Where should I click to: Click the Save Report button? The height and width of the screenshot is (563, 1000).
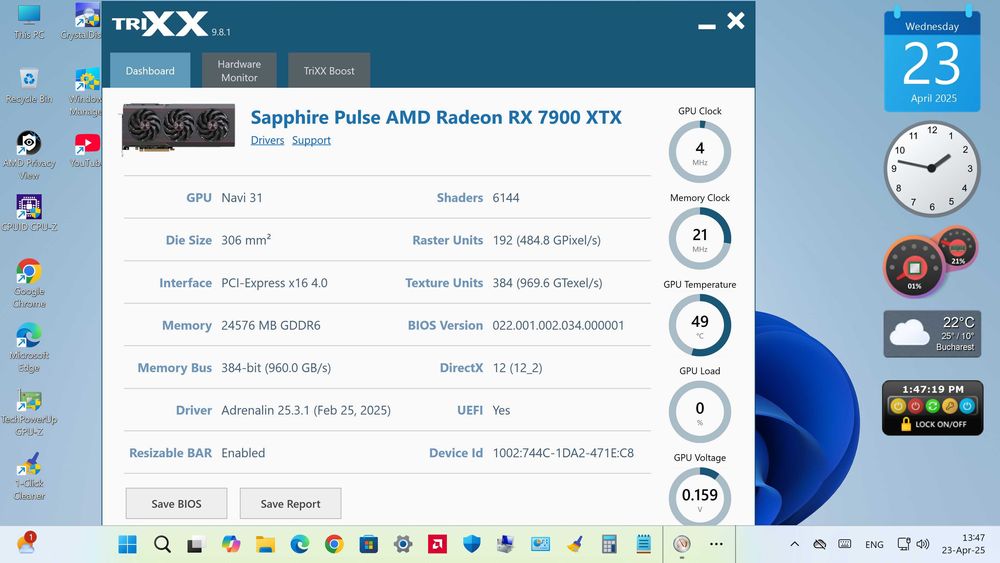[x=290, y=504]
